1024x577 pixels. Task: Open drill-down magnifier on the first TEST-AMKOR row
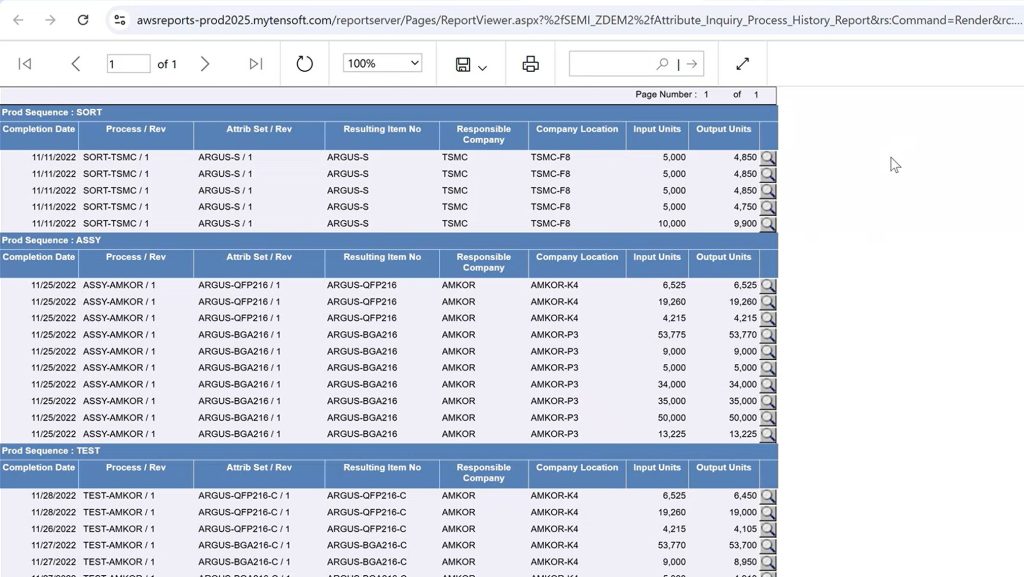click(768, 495)
